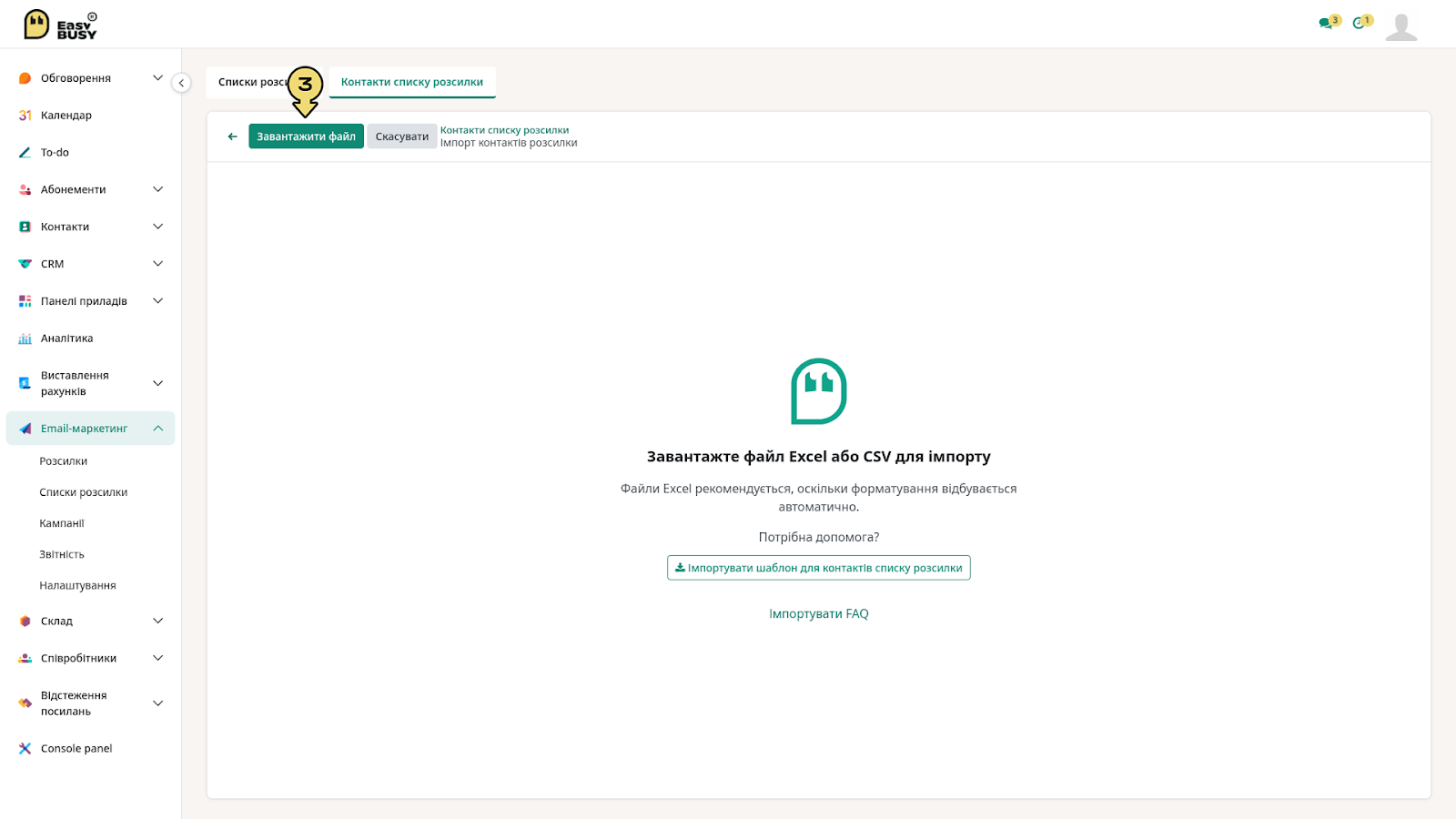Click the Склад warehouse icon
The width and height of the screenshot is (1456, 819).
point(25,622)
